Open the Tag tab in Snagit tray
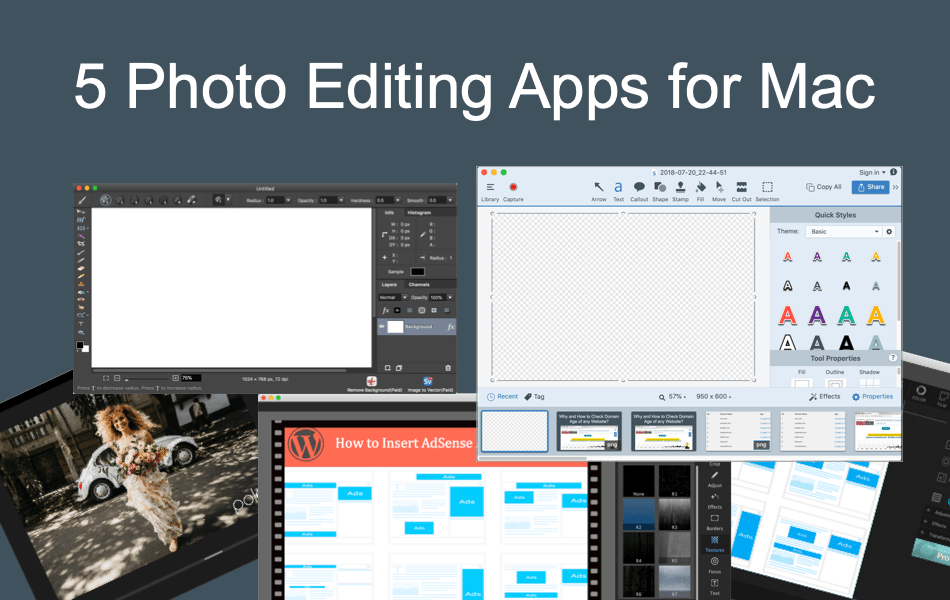 pos(534,396)
